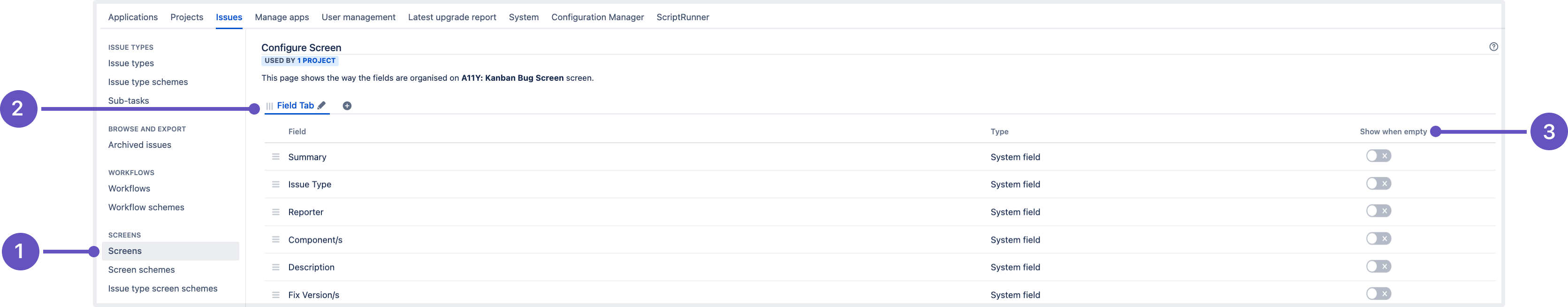The width and height of the screenshot is (1568, 307).
Task: Toggle Show when empty for Description
Action: [x=1378, y=267]
